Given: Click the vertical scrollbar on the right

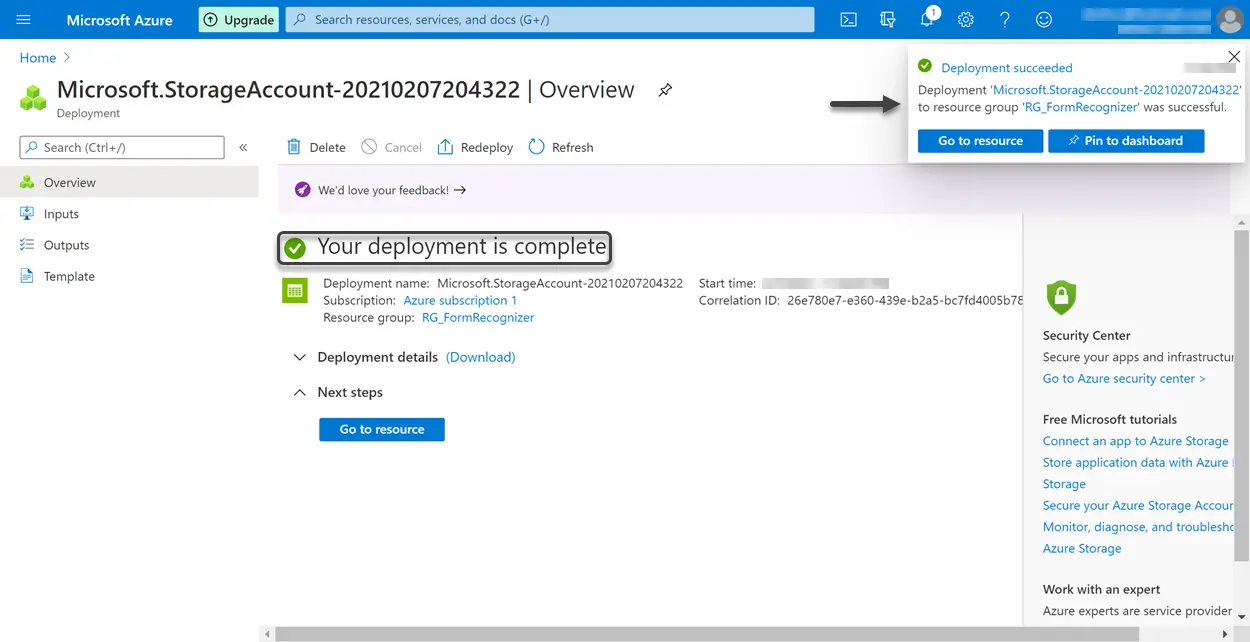Looking at the screenshot, I should coord(1241,395).
